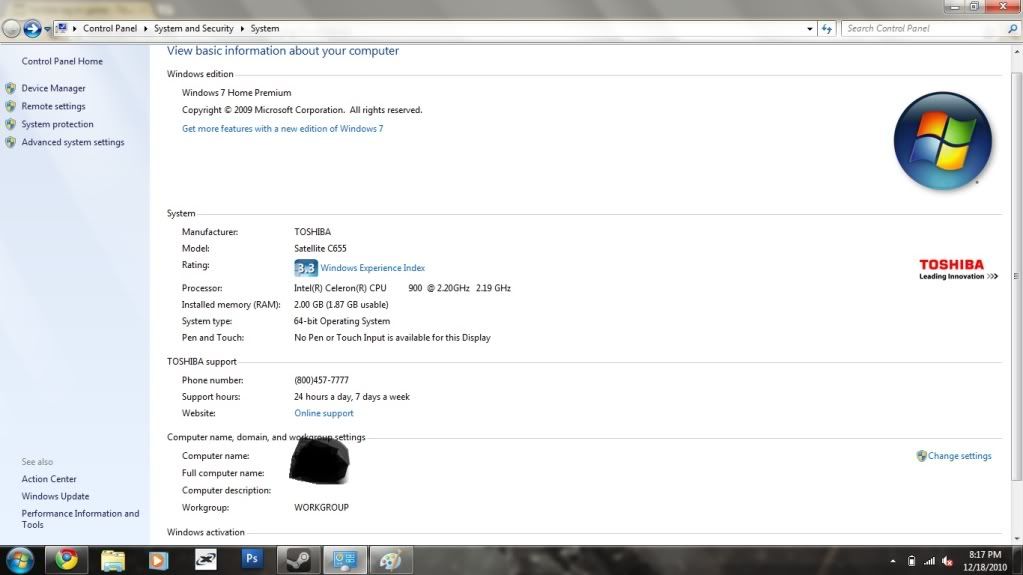This screenshot has width=1023, height=575.
Task: Go to System and Security breadcrumb
Action: click(194, 29)
